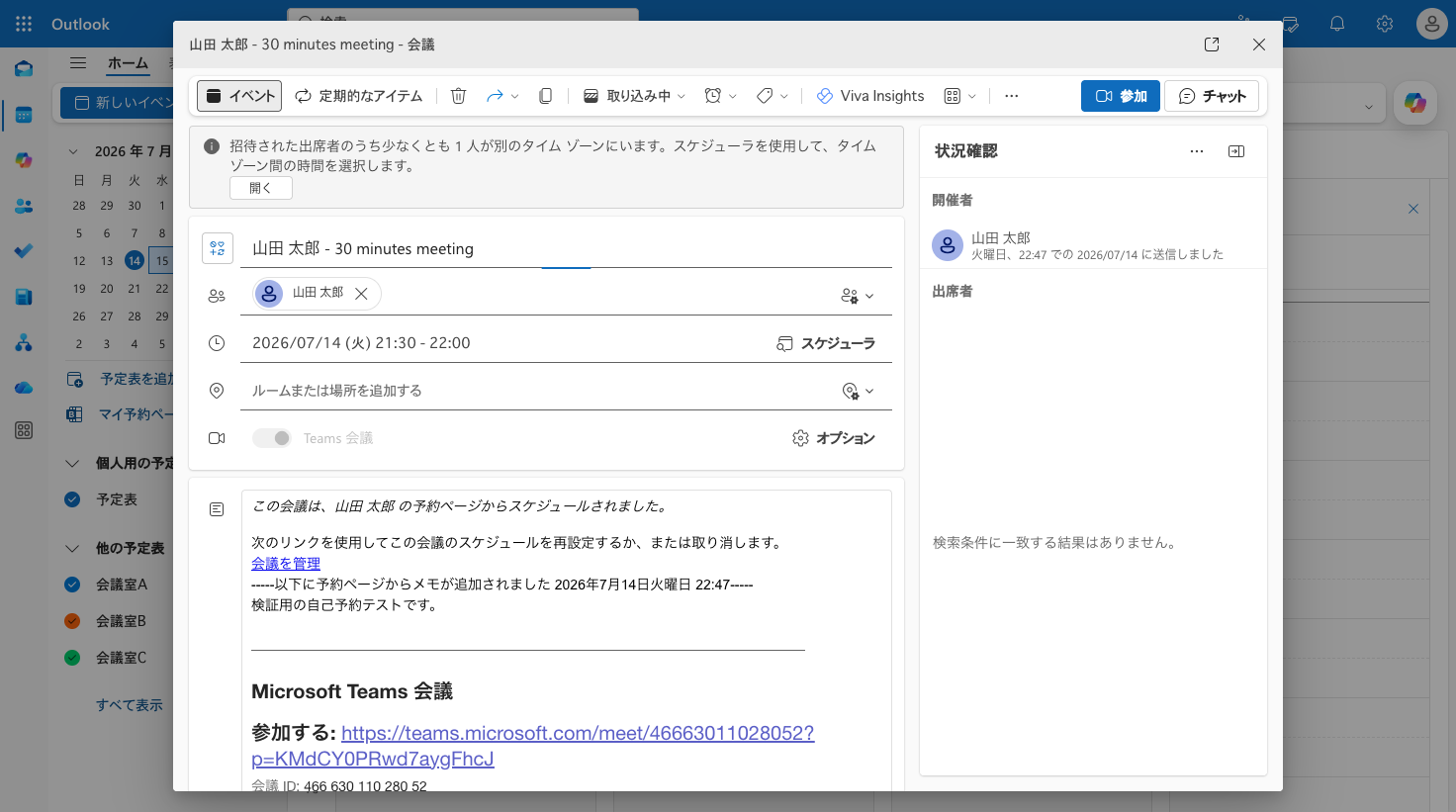Screen dimensions: 1456x812
Task: Toggle the 会議室A calendar checkbox
Action: 72,585
